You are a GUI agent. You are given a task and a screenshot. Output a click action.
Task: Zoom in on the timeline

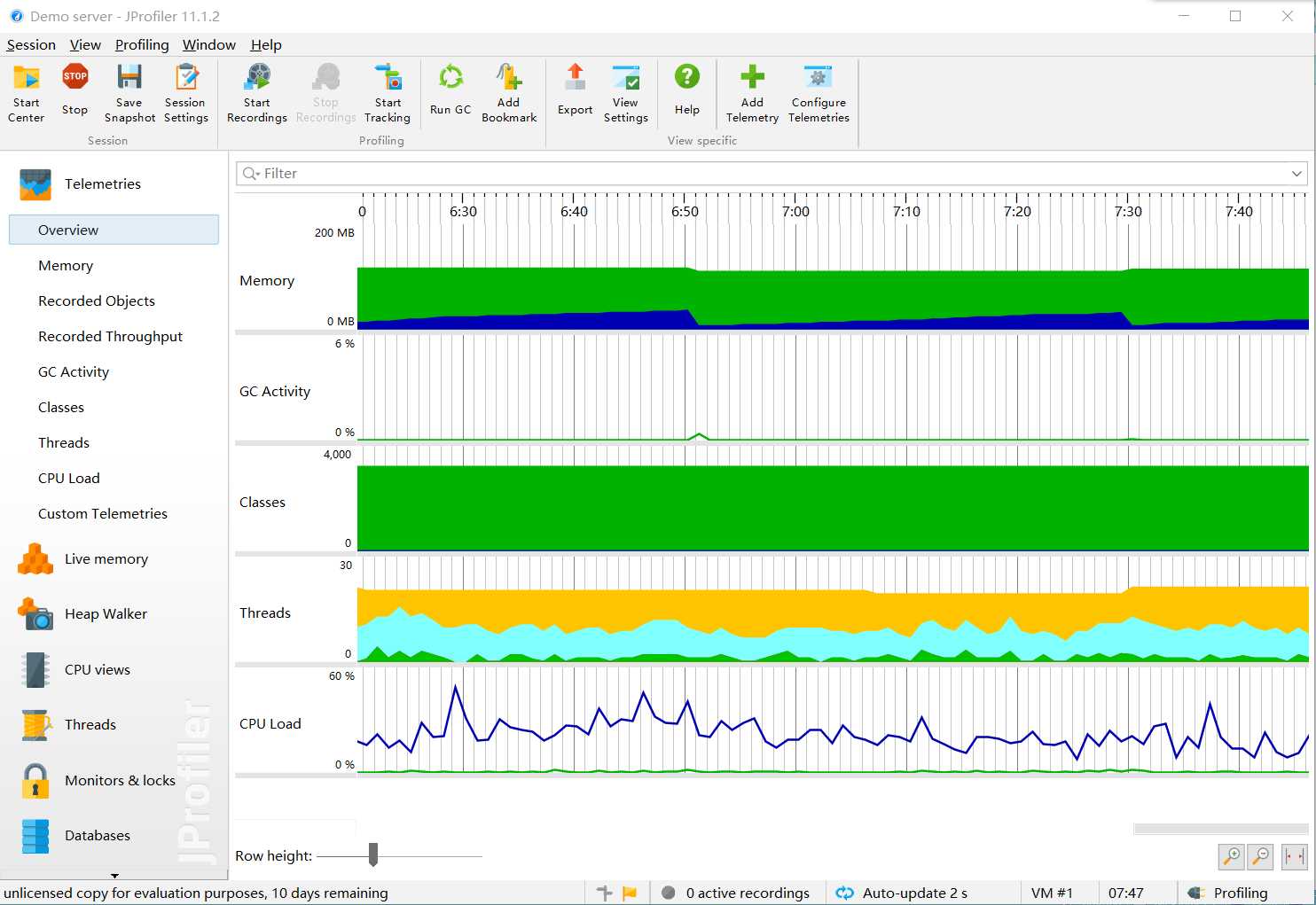(x=1232, y=856)
